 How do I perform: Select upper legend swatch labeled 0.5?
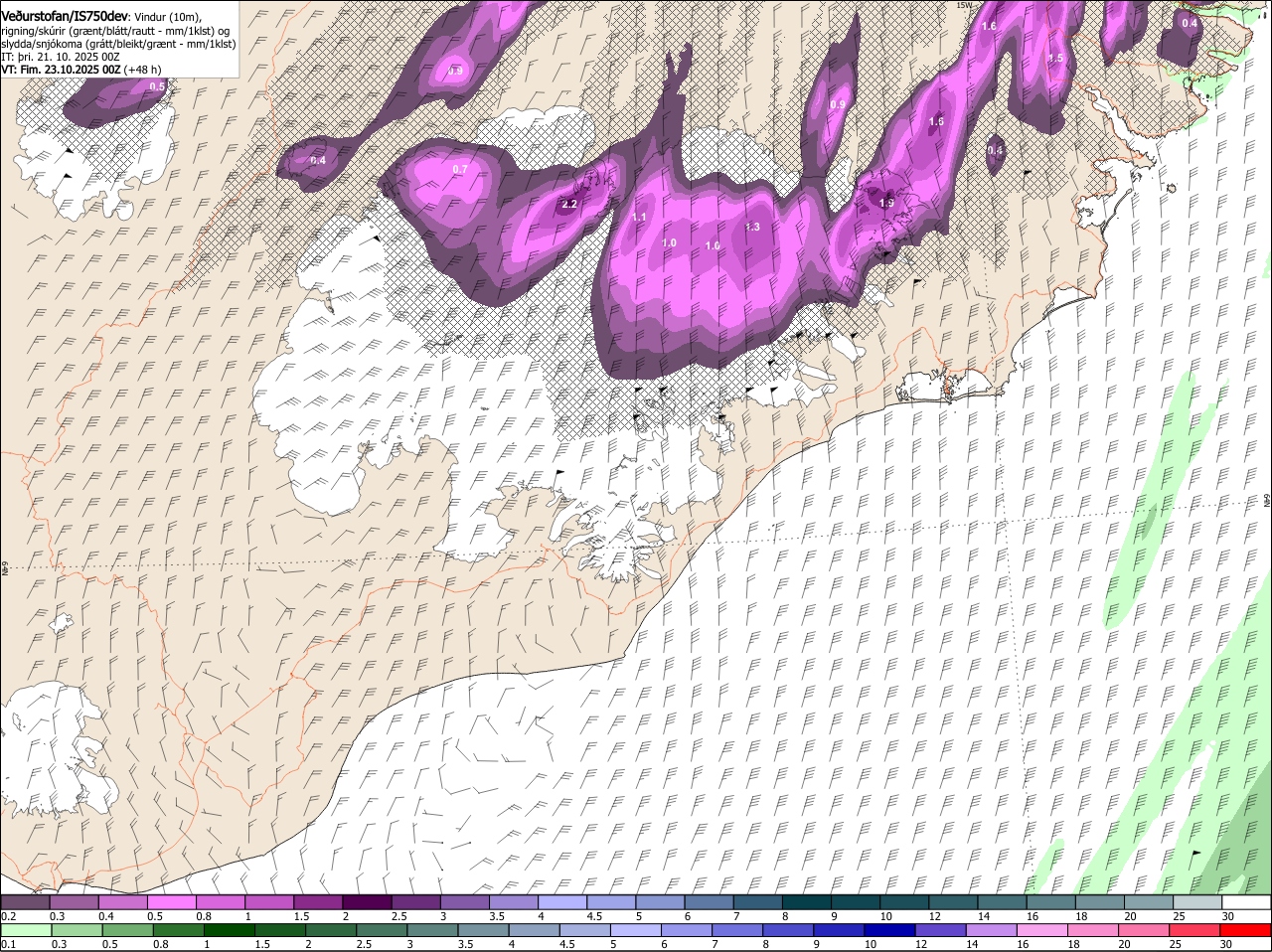coord(171,902)
